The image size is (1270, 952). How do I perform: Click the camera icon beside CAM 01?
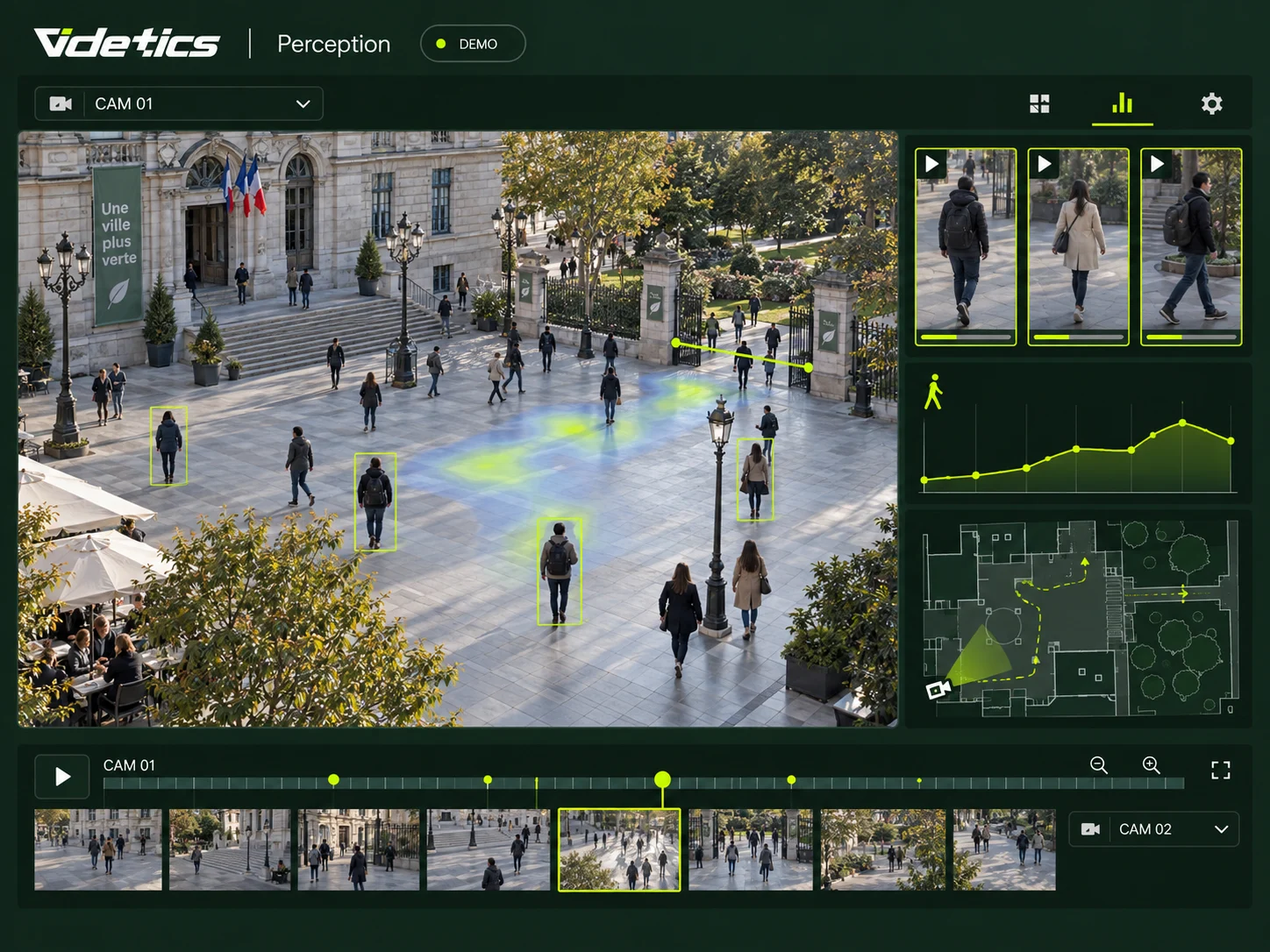(x=61, y=103)
